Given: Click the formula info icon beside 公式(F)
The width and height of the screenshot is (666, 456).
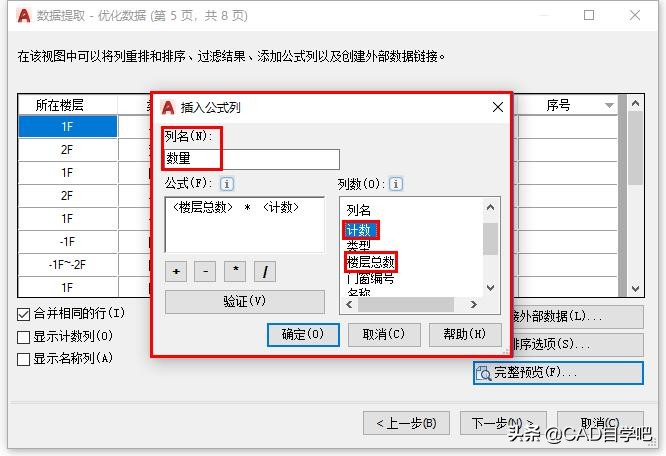Looking at the screenshot, I should pos(226,184).
